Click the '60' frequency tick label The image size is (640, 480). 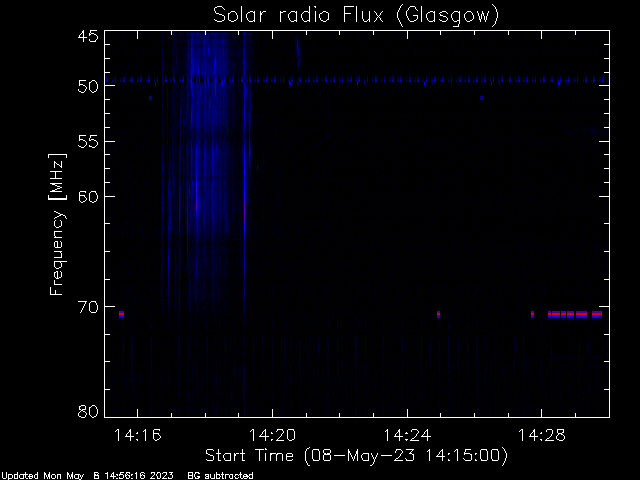(88, 197)
